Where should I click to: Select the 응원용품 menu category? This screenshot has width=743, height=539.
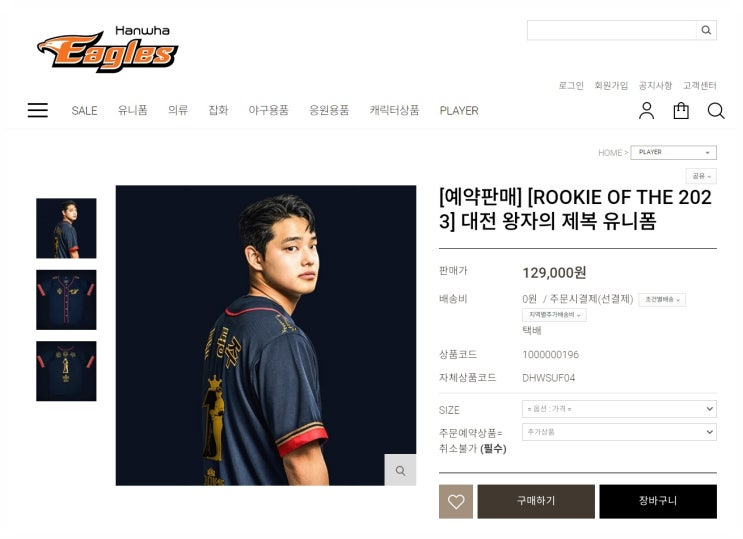(329, 110)
